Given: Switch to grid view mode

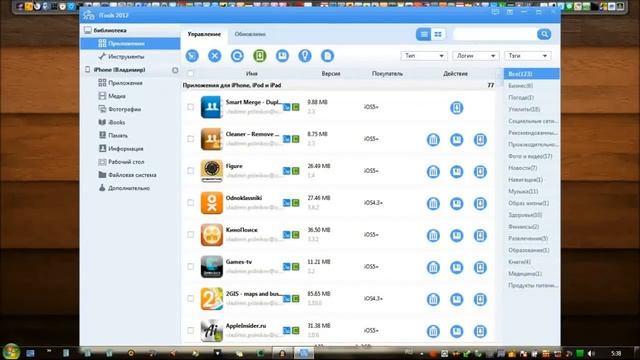Looking at the screenshot, I should (438, 34).
